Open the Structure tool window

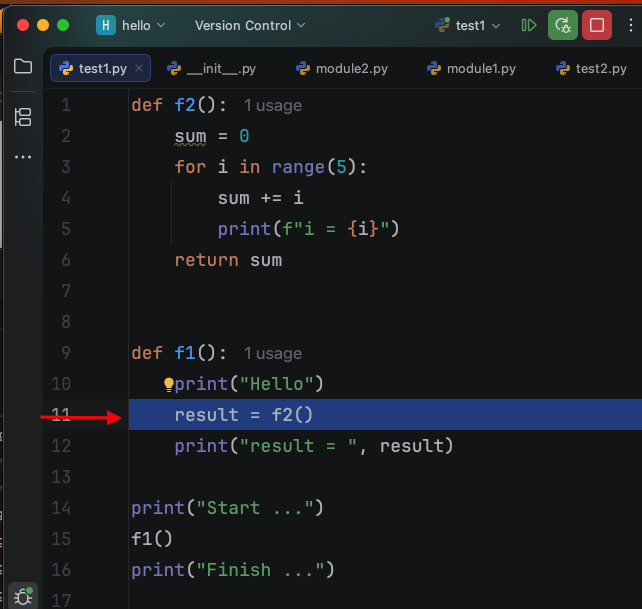click(22, 116)
